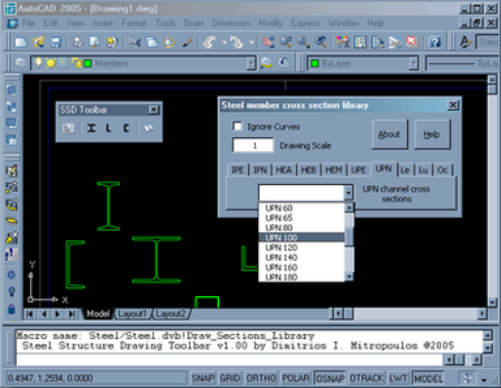Open the ByLayer color dropdown

click(x=414, y=63)
